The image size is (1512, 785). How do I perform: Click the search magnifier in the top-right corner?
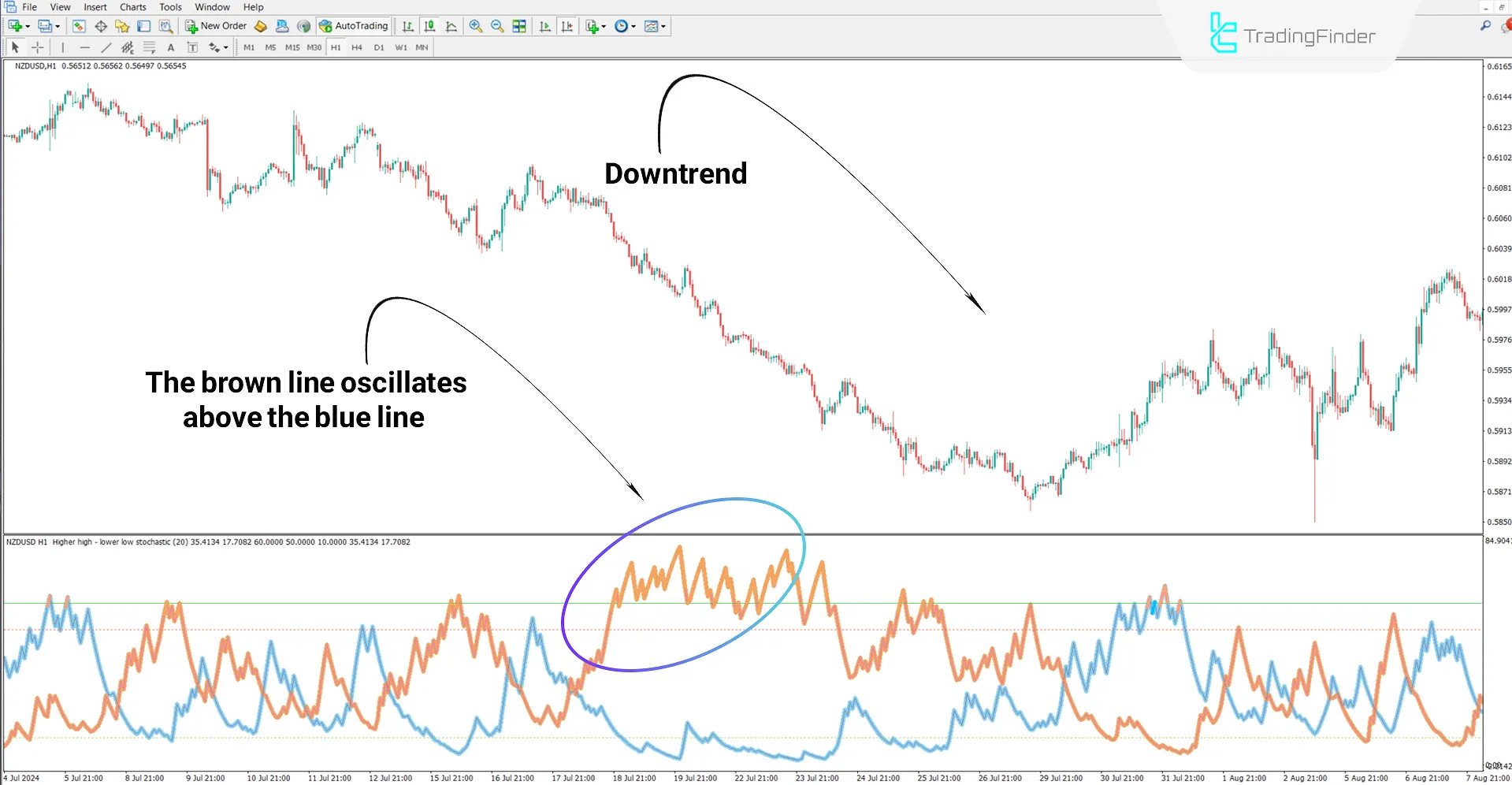pyautogui.click(x=1486, y=25)
